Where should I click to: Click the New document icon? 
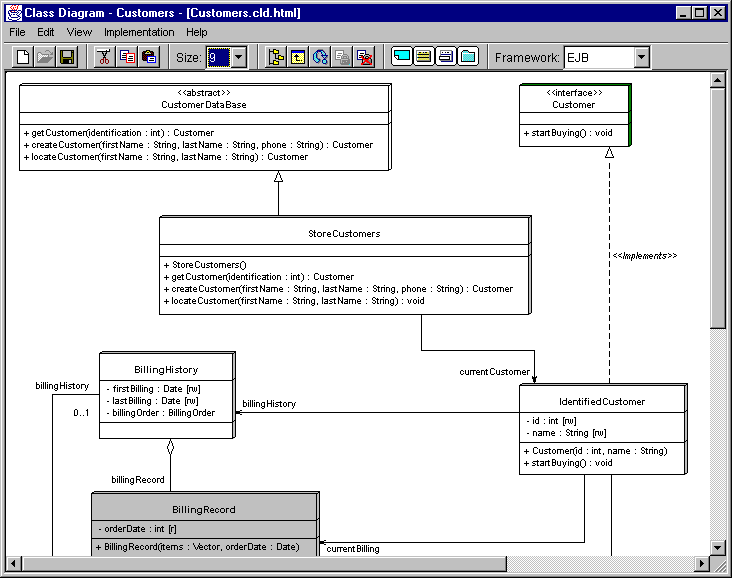click(22, 57)
